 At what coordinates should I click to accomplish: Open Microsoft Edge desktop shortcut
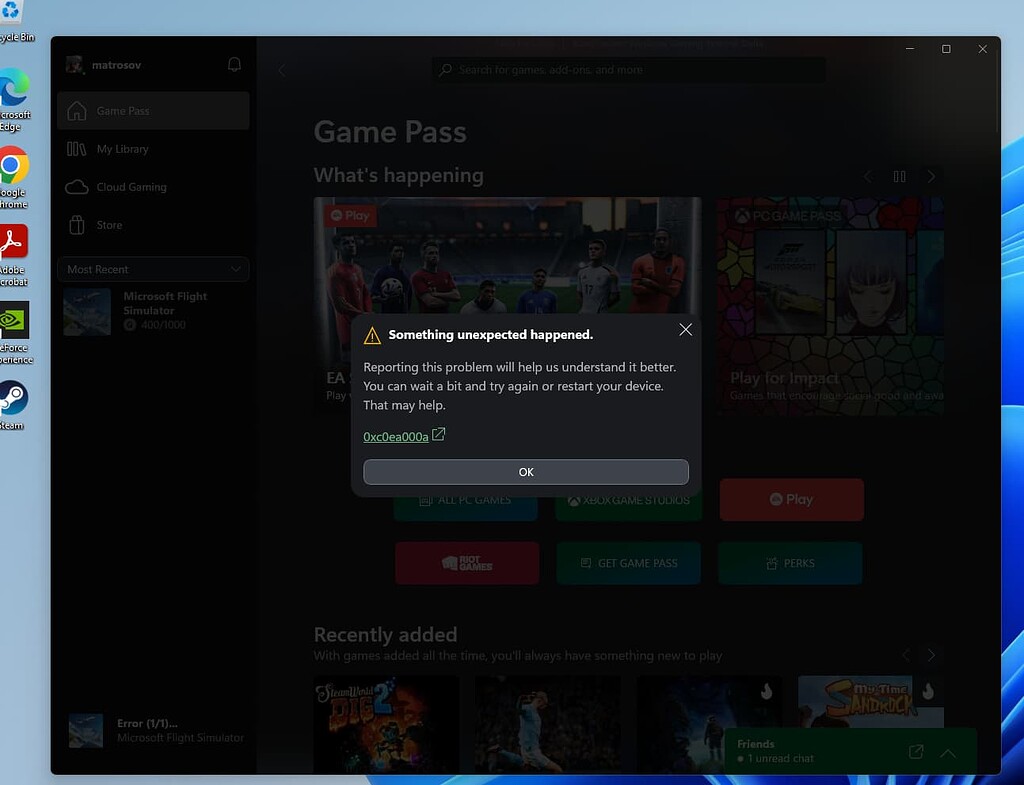[14, 99]
